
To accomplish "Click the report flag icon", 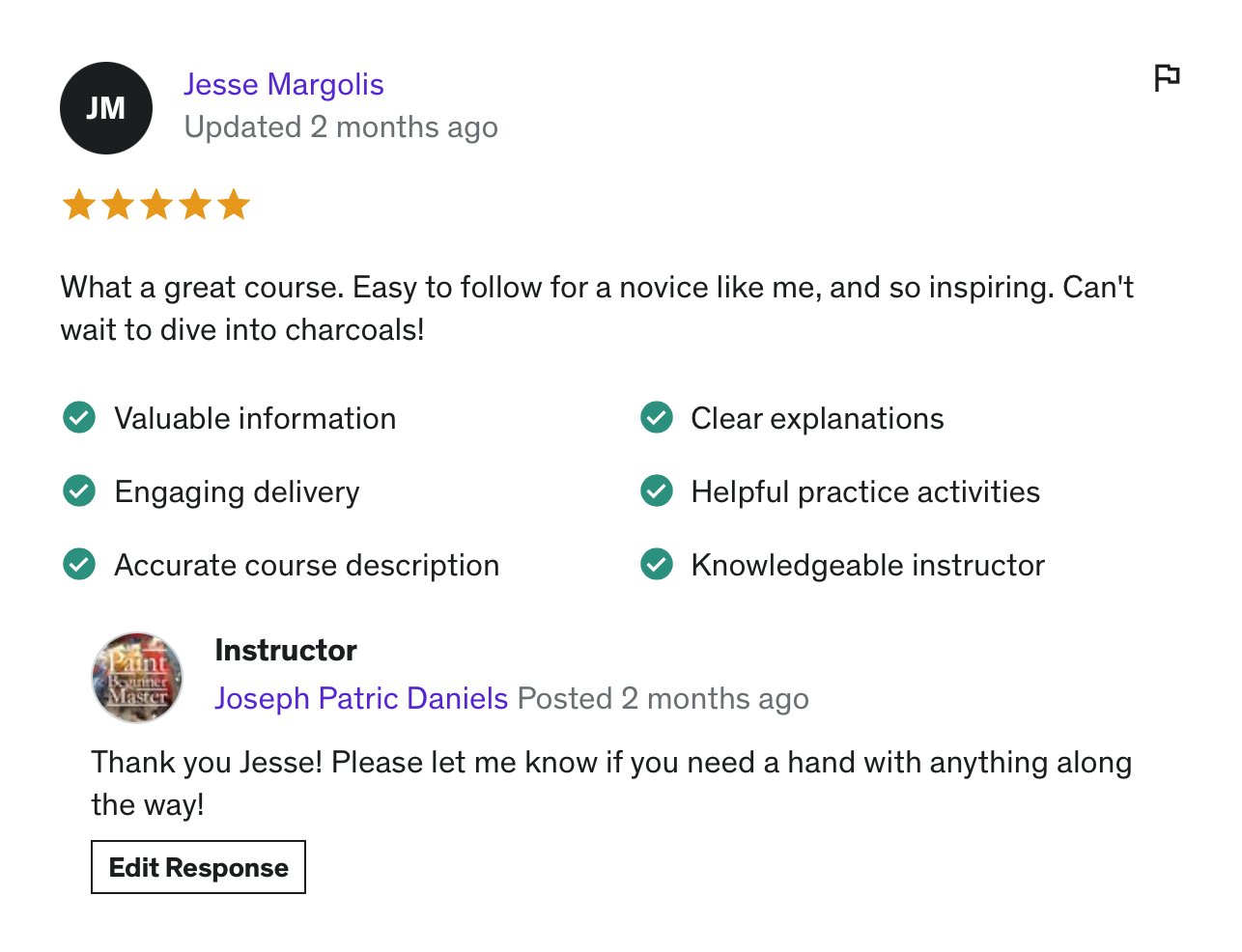I will [x=1167, y=77].
